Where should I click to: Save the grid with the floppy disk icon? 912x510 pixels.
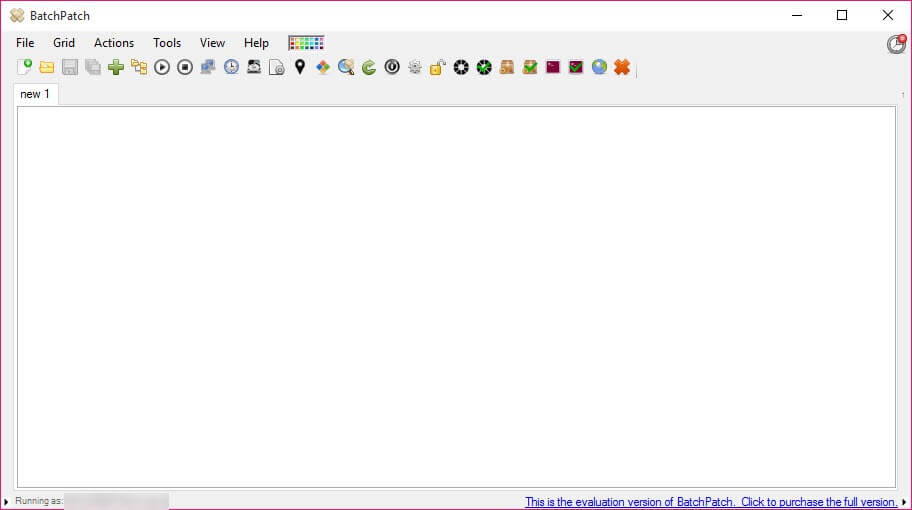pyautogui.click(x=70, y=67)
